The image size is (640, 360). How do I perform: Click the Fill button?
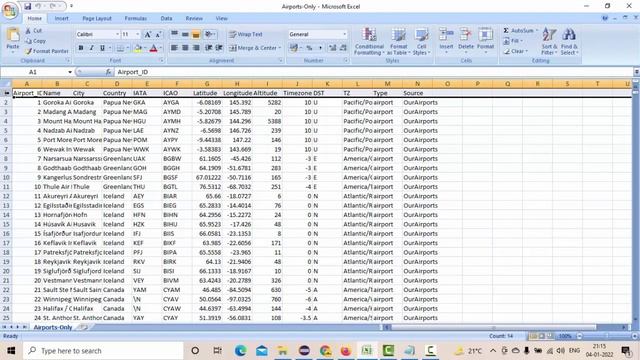[x=513, y=41]
